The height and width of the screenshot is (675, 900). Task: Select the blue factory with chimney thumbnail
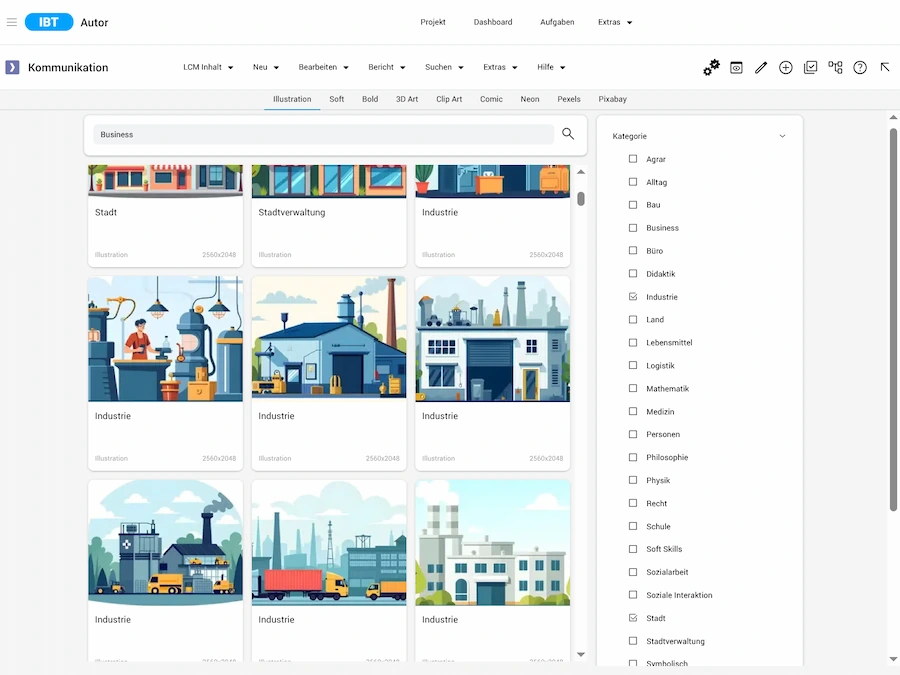[329, 339]
